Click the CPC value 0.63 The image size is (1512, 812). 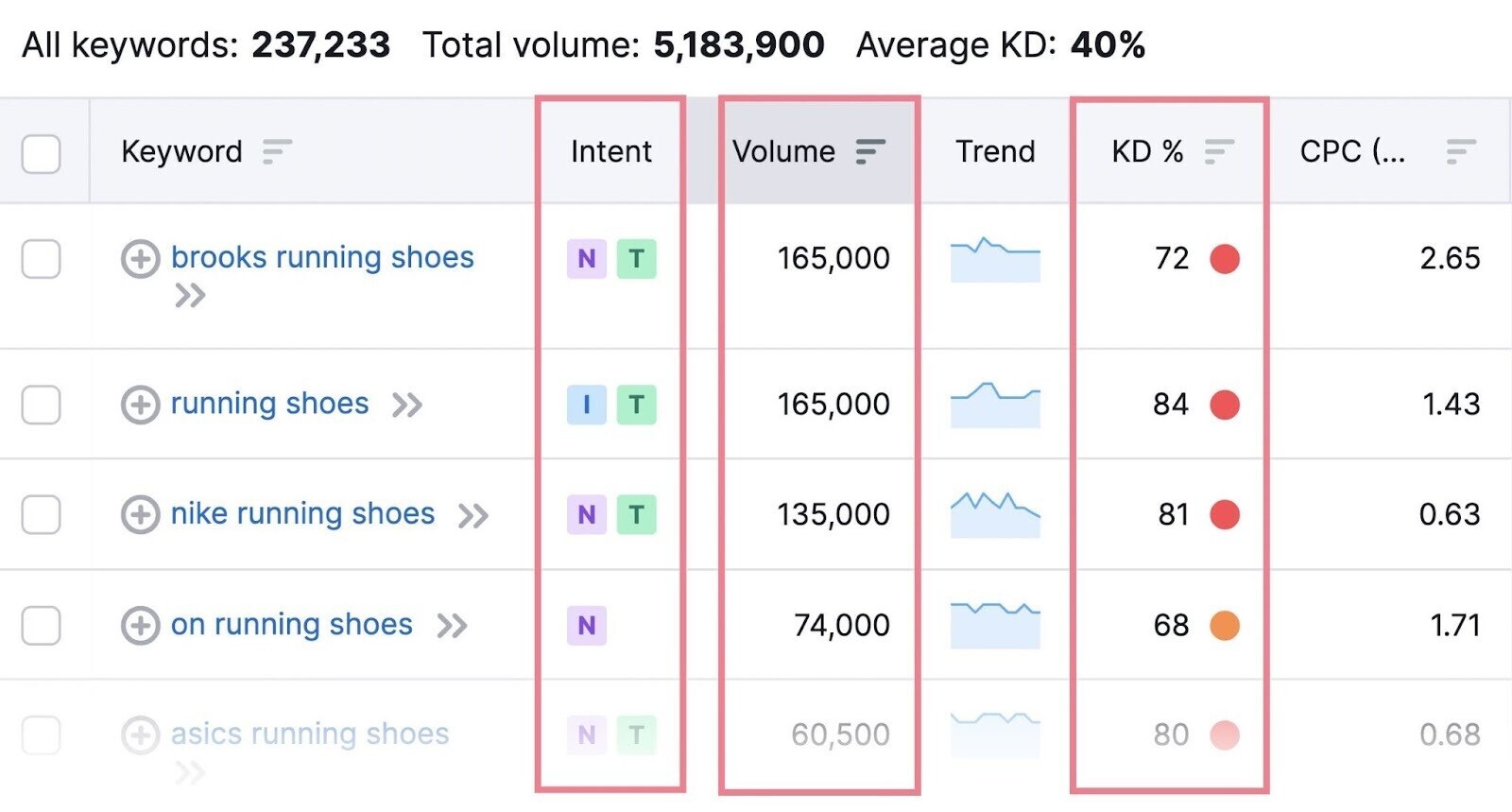(1450, 514)
